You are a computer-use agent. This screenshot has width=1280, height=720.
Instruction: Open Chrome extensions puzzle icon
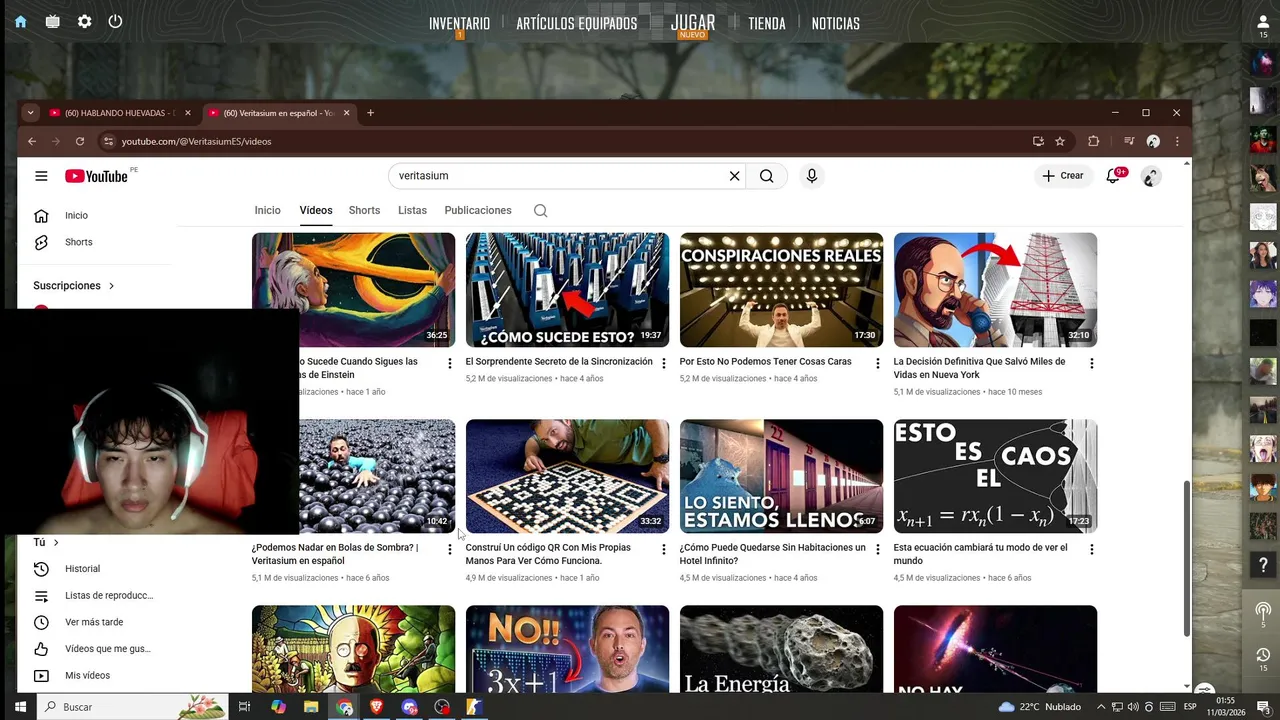(x=1093, y=141)
